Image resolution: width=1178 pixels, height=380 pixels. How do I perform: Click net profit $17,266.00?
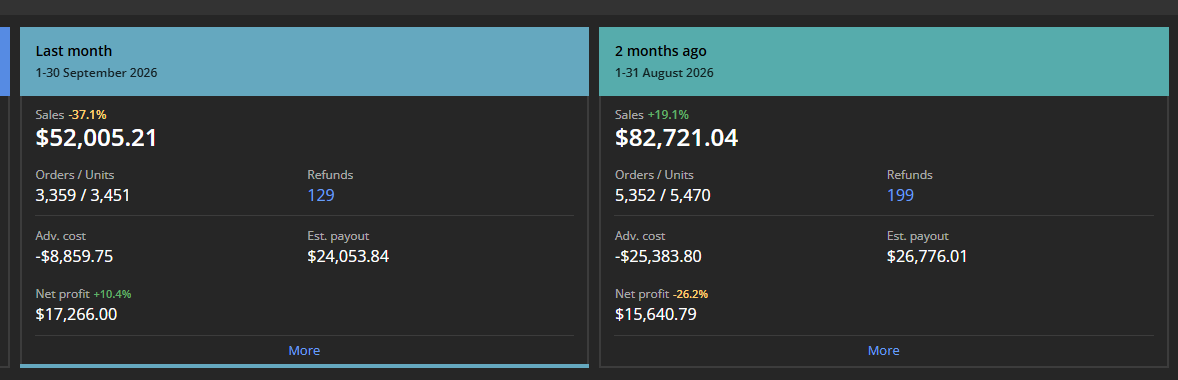(76, 314)
